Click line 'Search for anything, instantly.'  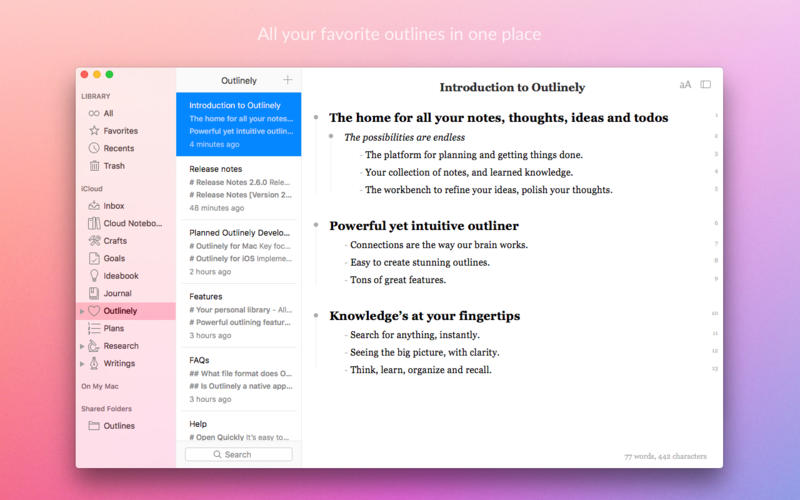coord(415,335)
